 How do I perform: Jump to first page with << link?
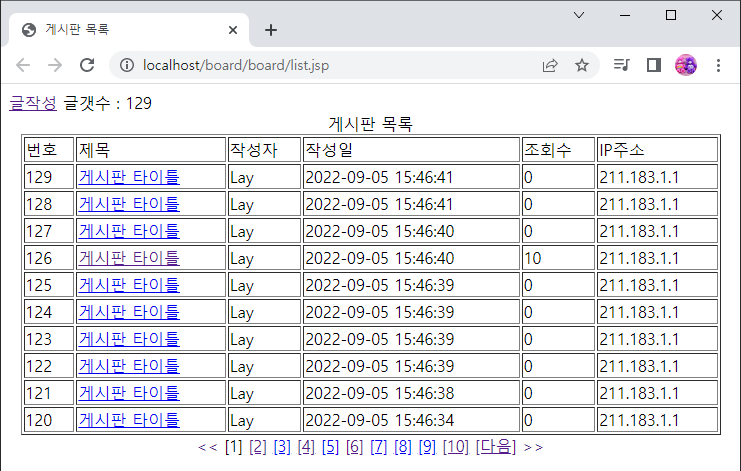tap(207, 447)
